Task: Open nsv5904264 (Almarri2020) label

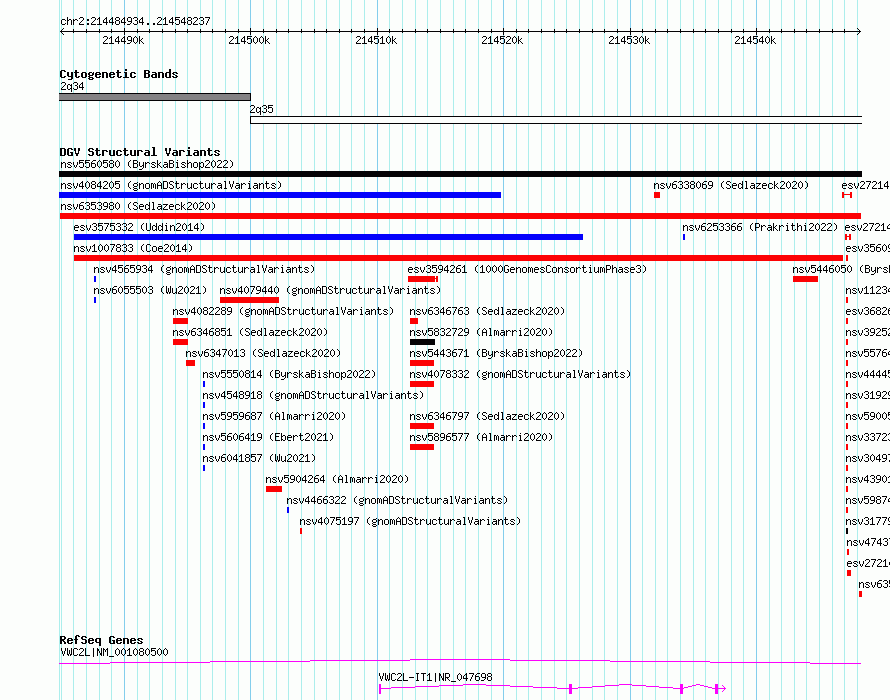Action: tap(337, 479)
